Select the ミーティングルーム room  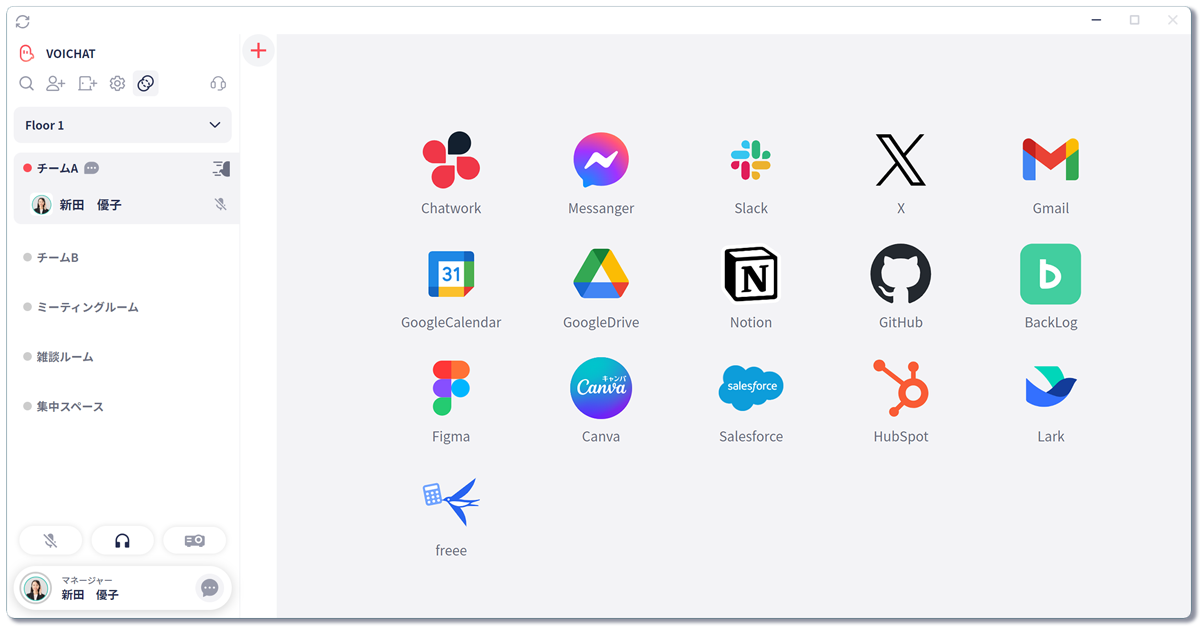[87, 307]
